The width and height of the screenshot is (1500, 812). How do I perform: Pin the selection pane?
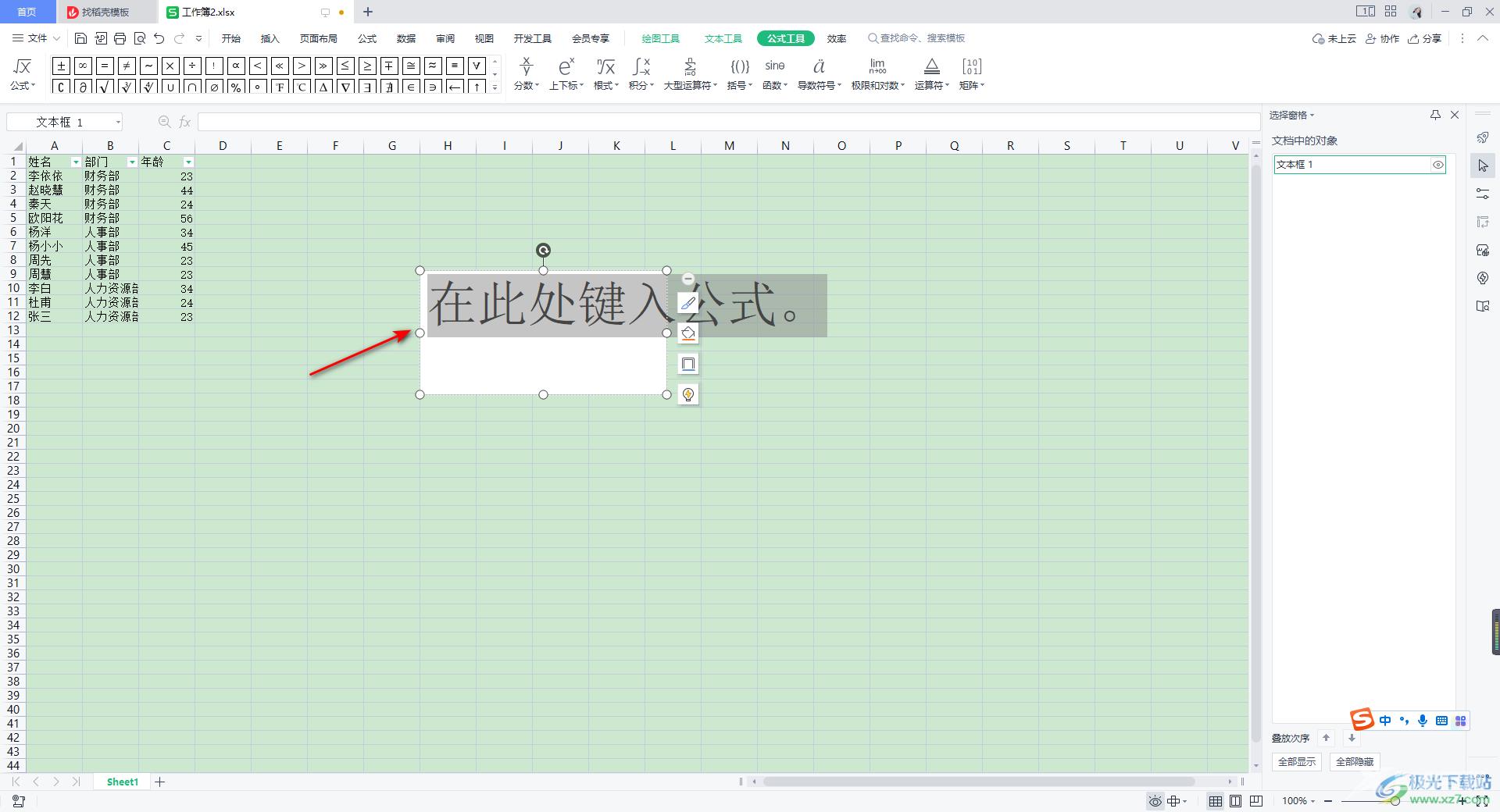pyautogui.click(x=1435, y=115)
